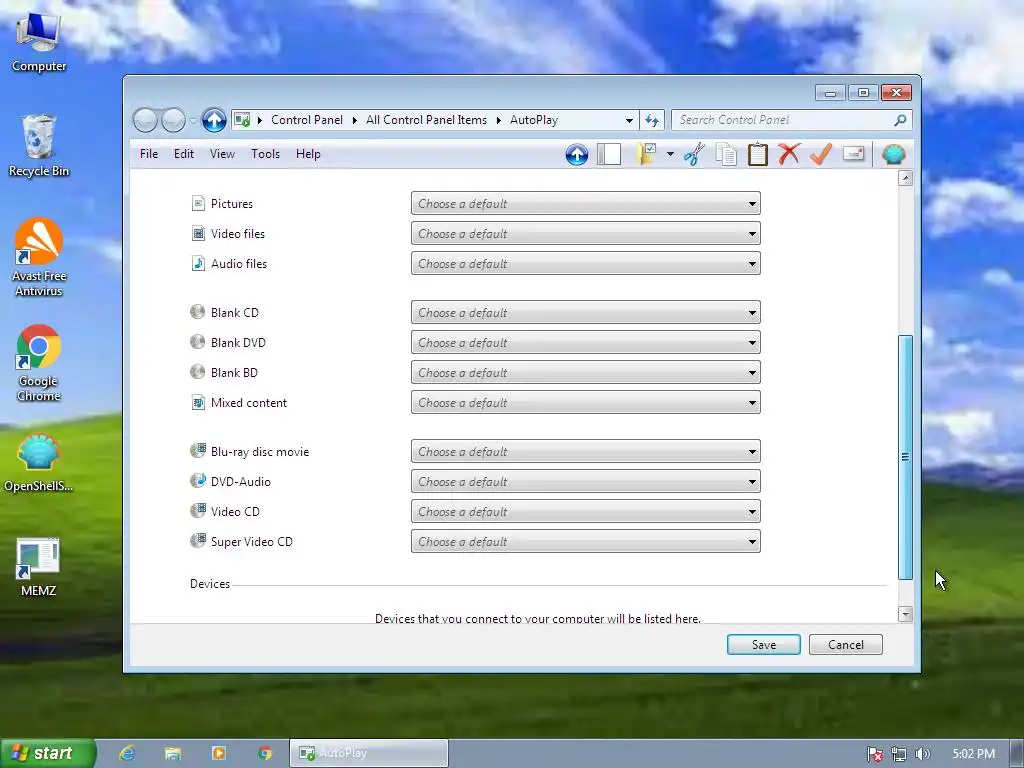Click the Email envelope toolbar icon
Screen dimensions: 1024x768
point(854,154)
